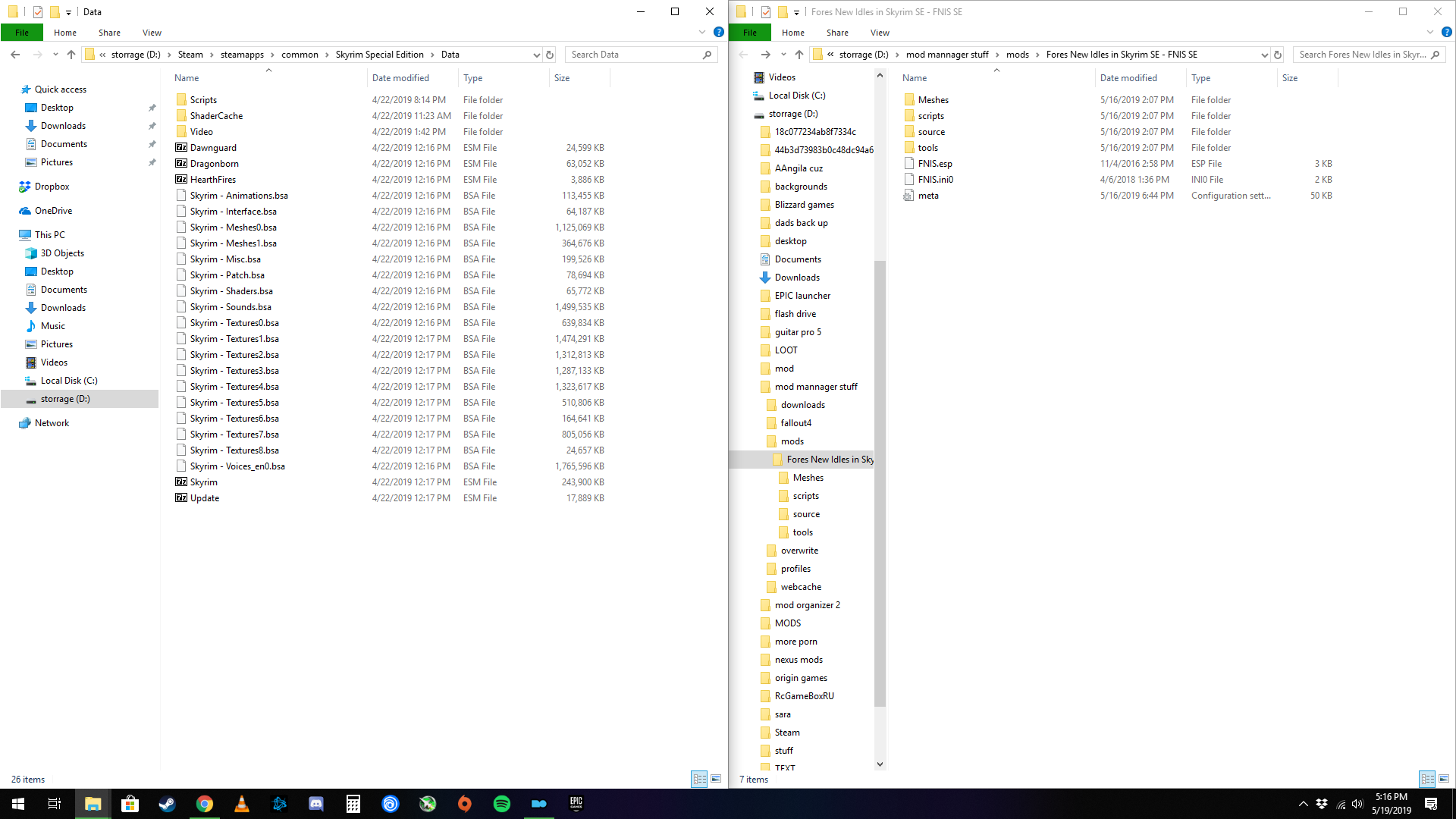Select 'mod organizer 2' folder in right tree
Screen dimensions: 1456x819
tap(807, 605)
